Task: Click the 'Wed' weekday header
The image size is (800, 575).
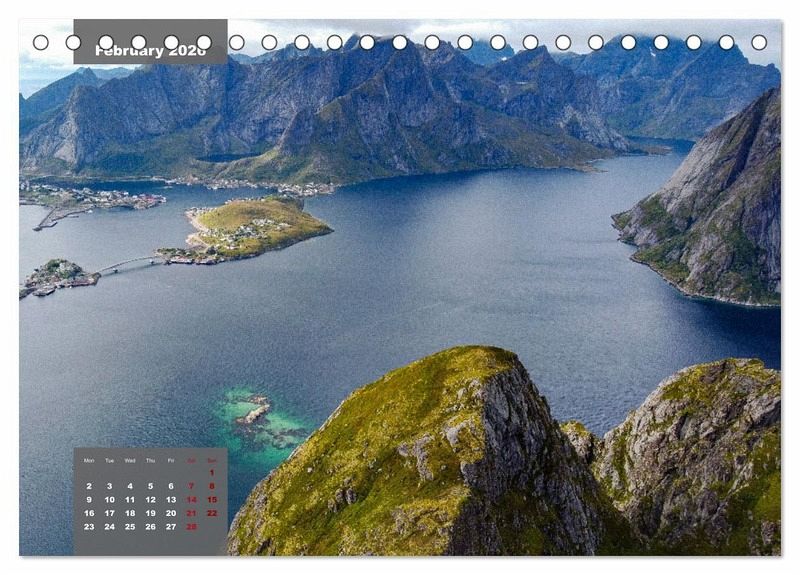Action: (130, 461)
